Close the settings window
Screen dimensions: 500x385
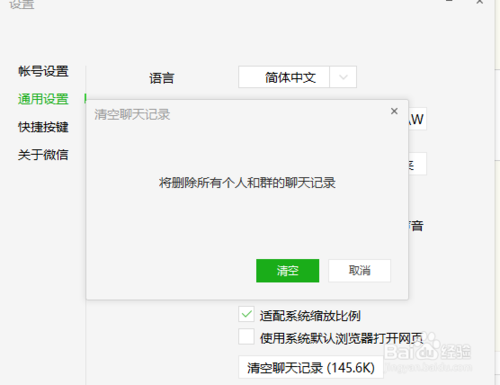480,2
